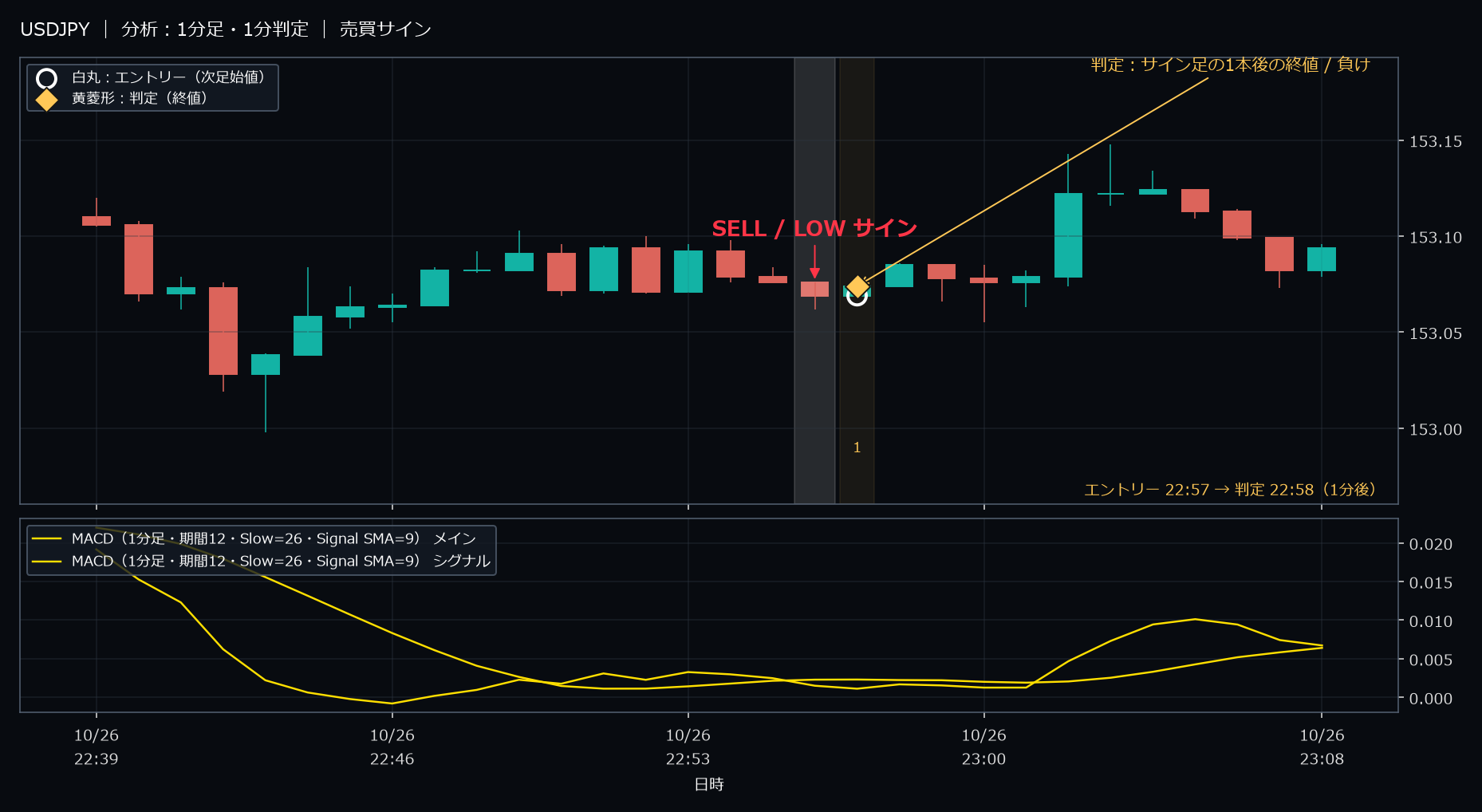Click the '判定：サイン足の1本後の終値 / 負け' annotation
Viewport: 1482px width, 812px height.
[x=1231, y=65]
